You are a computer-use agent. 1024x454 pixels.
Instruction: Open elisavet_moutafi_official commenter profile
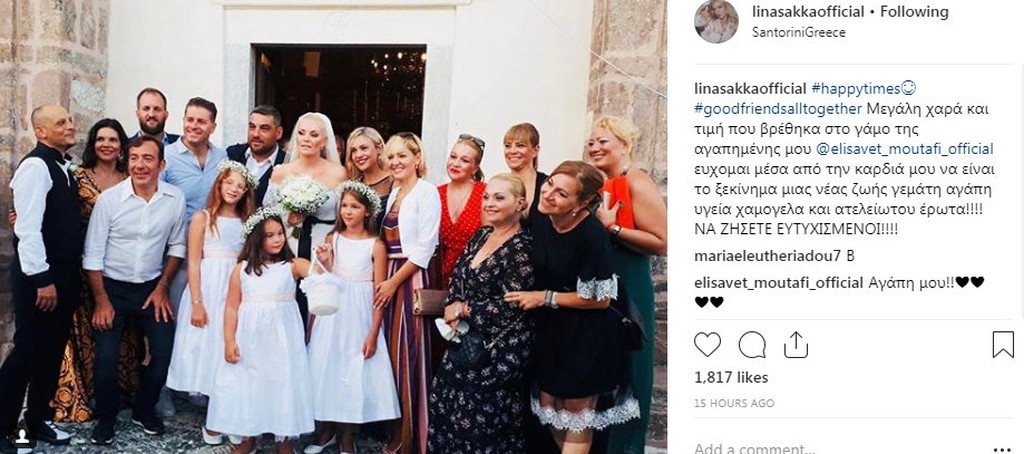778,282
